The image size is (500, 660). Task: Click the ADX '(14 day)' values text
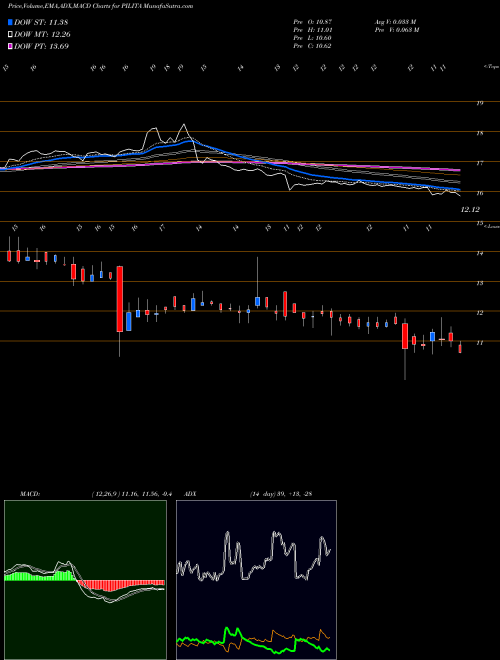(281, 494)
